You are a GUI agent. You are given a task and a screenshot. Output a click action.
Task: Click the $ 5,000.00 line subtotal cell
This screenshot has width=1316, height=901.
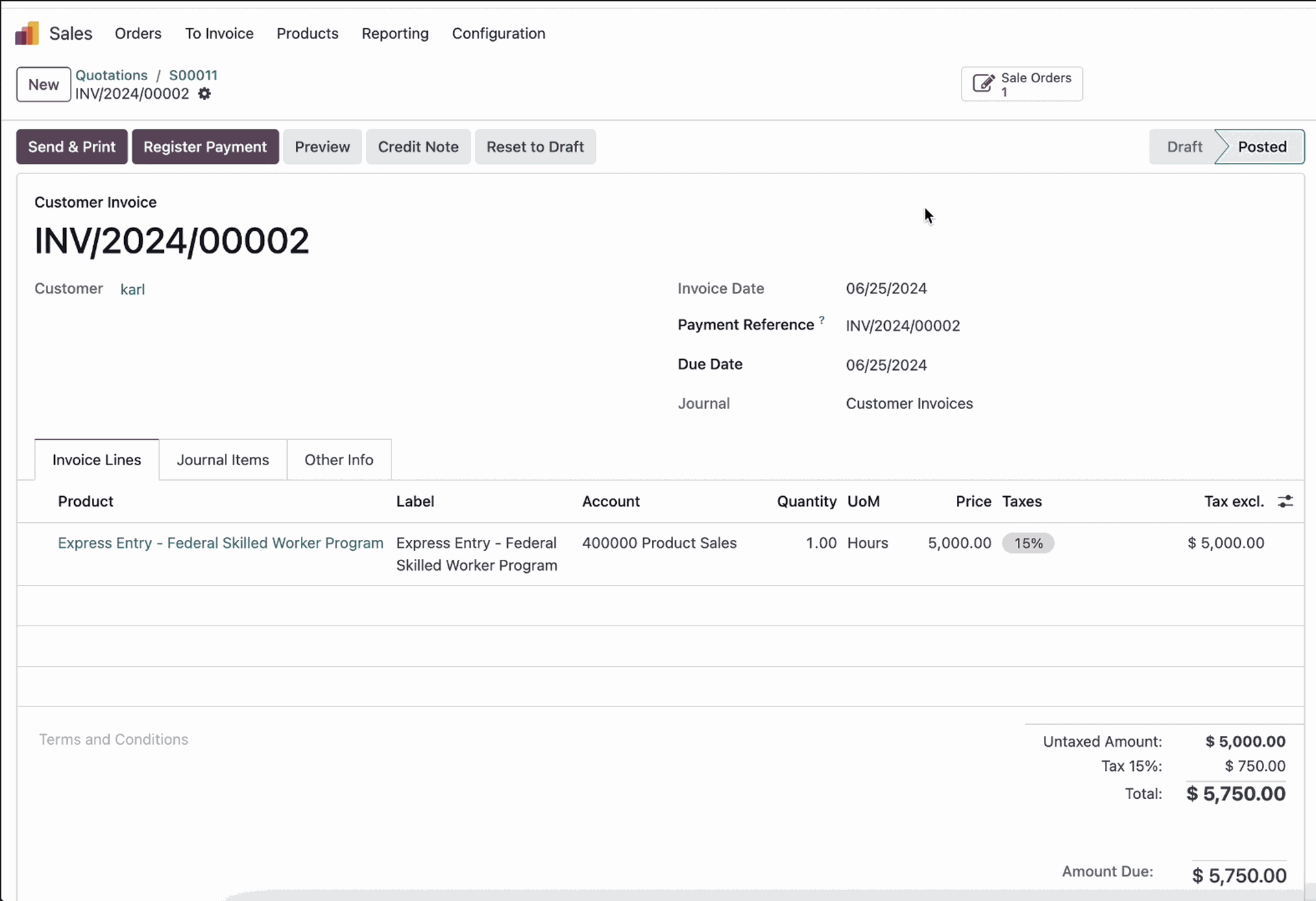point(1226,543)
